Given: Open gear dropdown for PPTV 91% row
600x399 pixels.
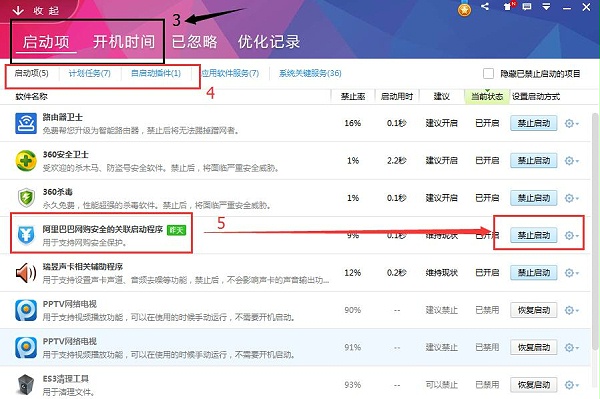Looking at the screenshot, I should pos(572,347).
